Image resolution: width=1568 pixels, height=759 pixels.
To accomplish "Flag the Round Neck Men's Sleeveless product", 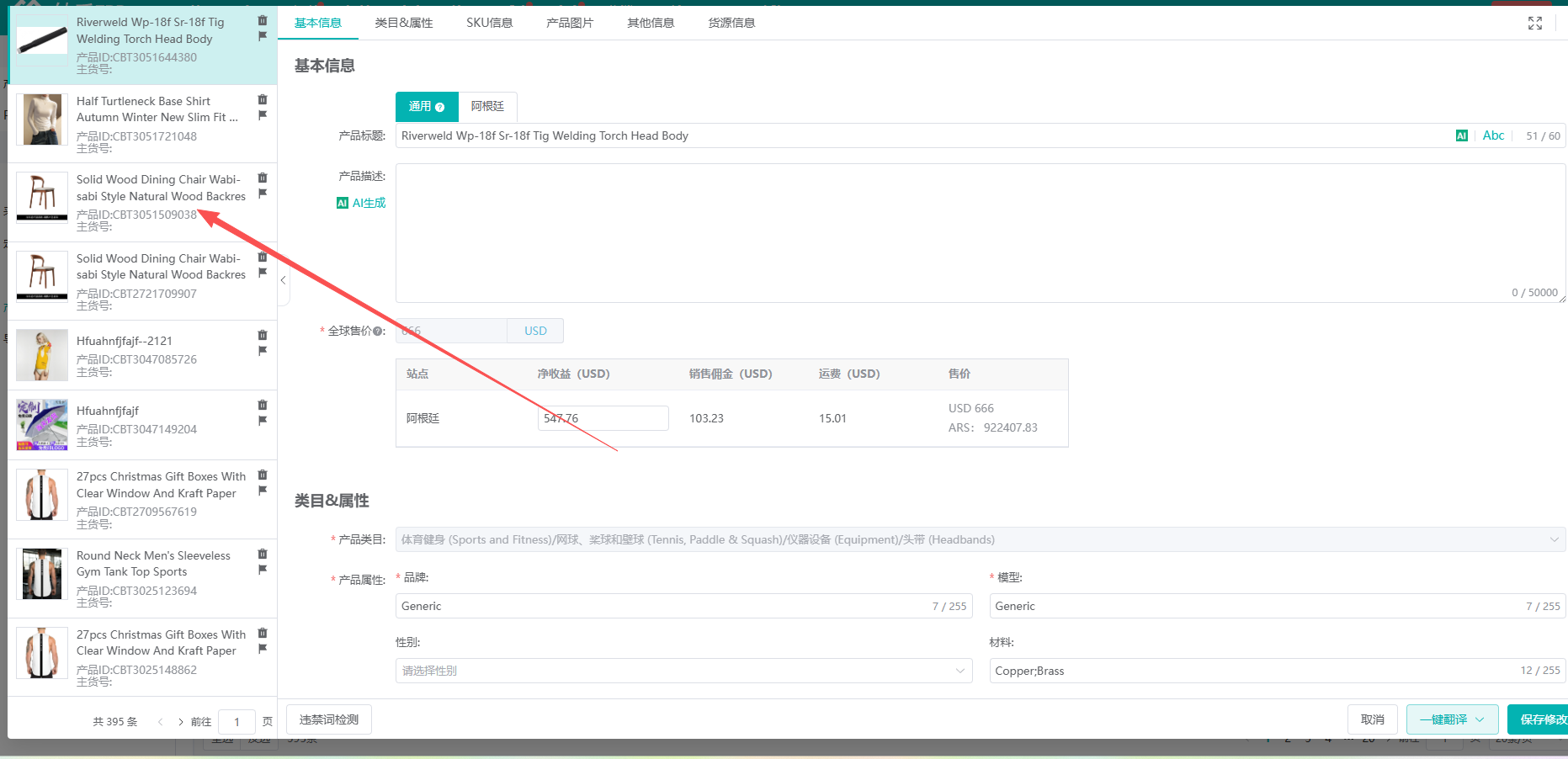I will [x=263, y=570].
